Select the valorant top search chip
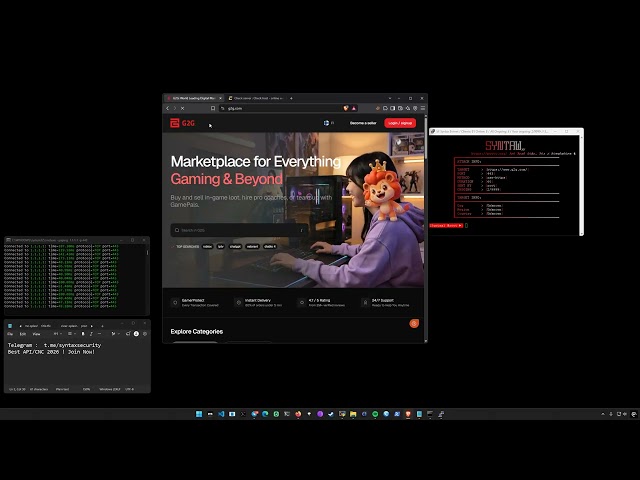640x480 pixels. click(x=252, y=247)
